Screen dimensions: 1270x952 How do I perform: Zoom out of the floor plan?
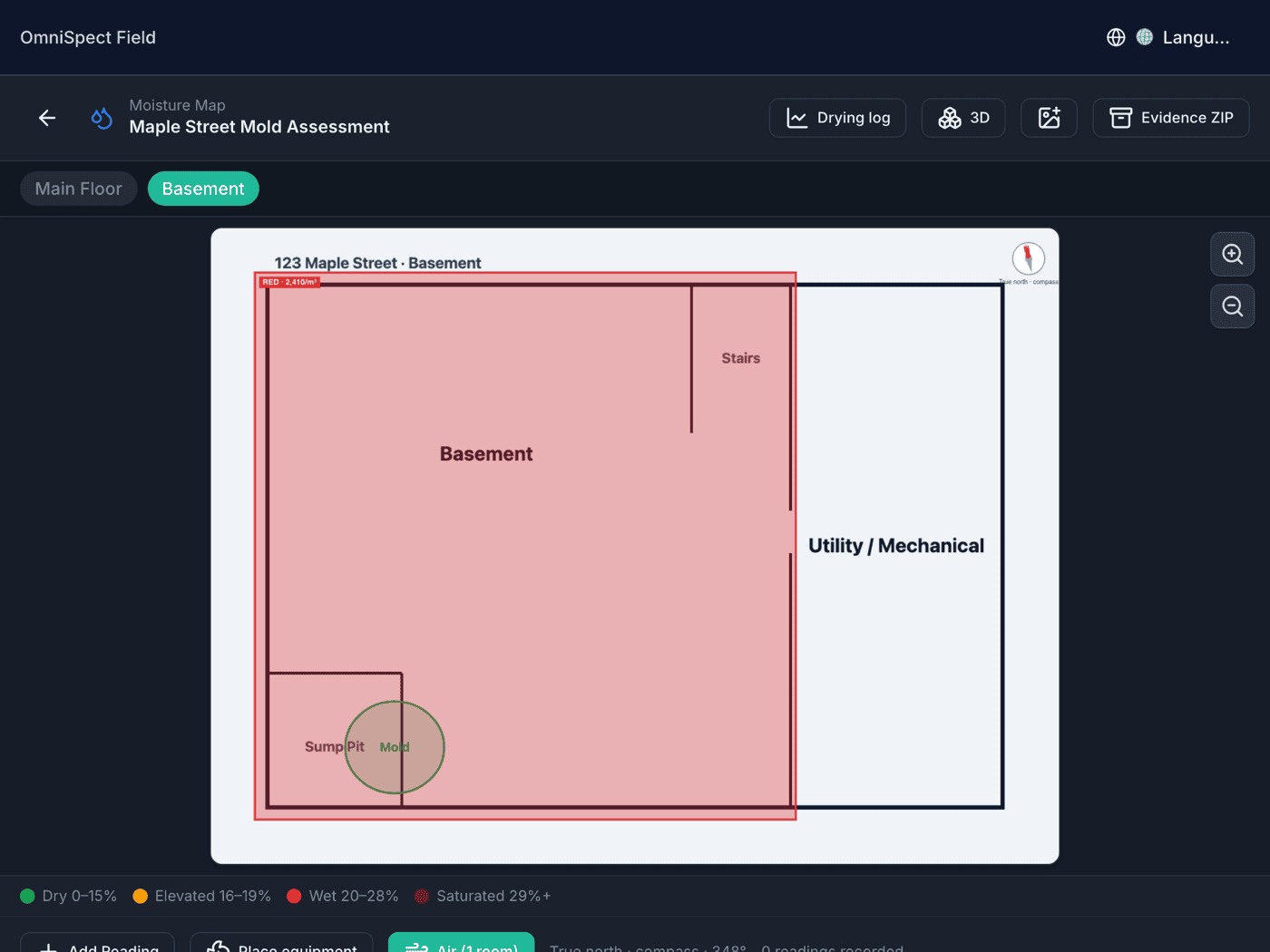click(x=1233, y=306)
